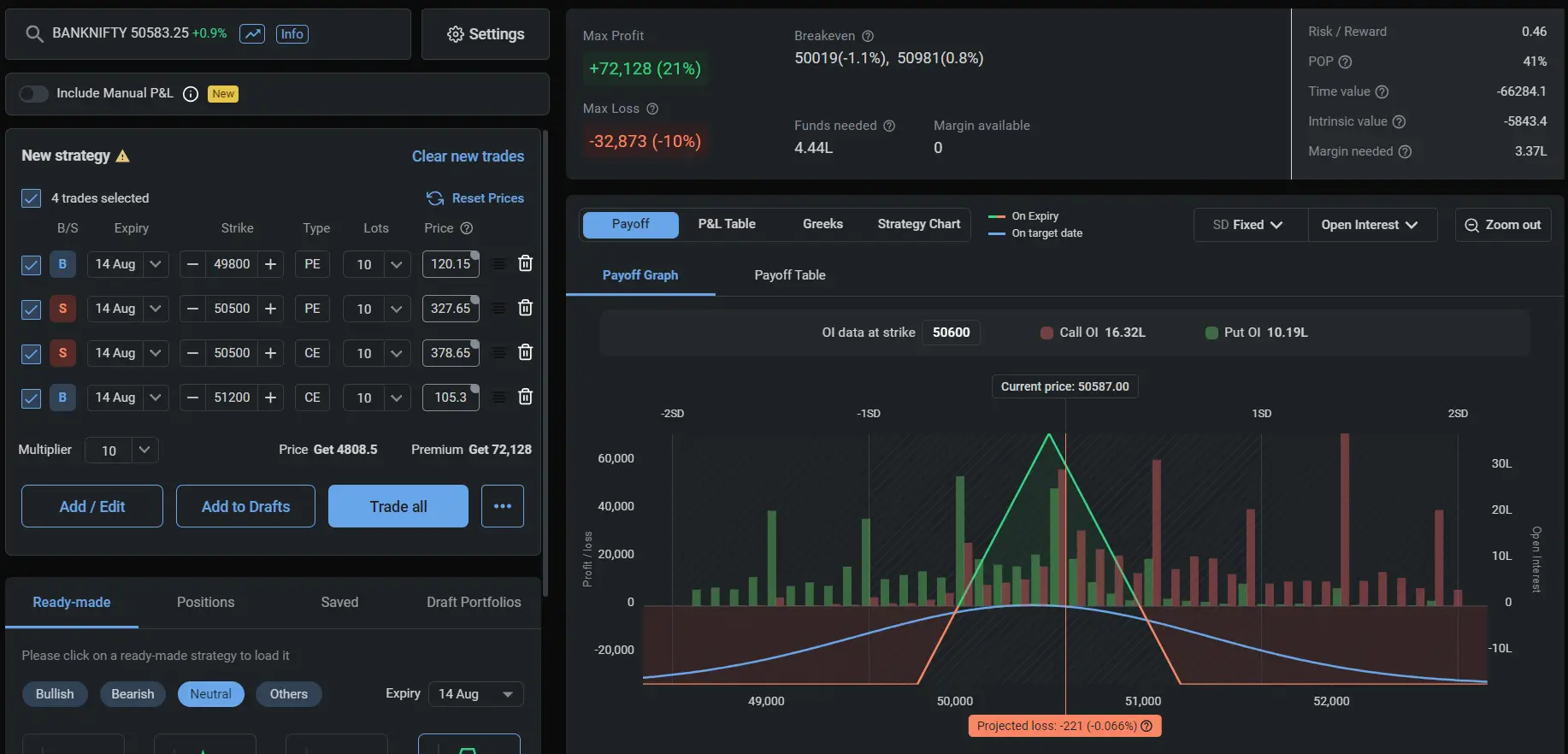Uncheck the 49800 PE trade checkbox
The image size is (1568, 754).
coord(31,265)
